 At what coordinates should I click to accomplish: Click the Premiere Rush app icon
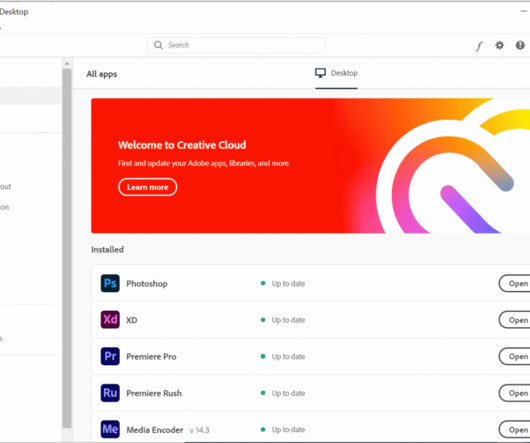point(110,393)
